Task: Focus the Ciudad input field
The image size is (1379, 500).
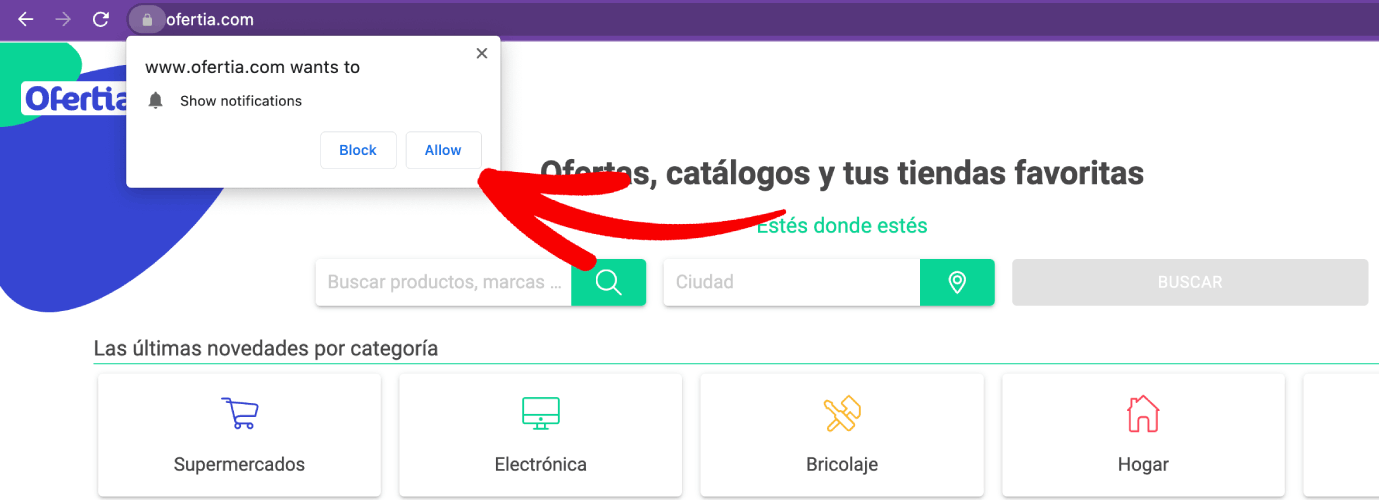Action: (x=791, y=282)
